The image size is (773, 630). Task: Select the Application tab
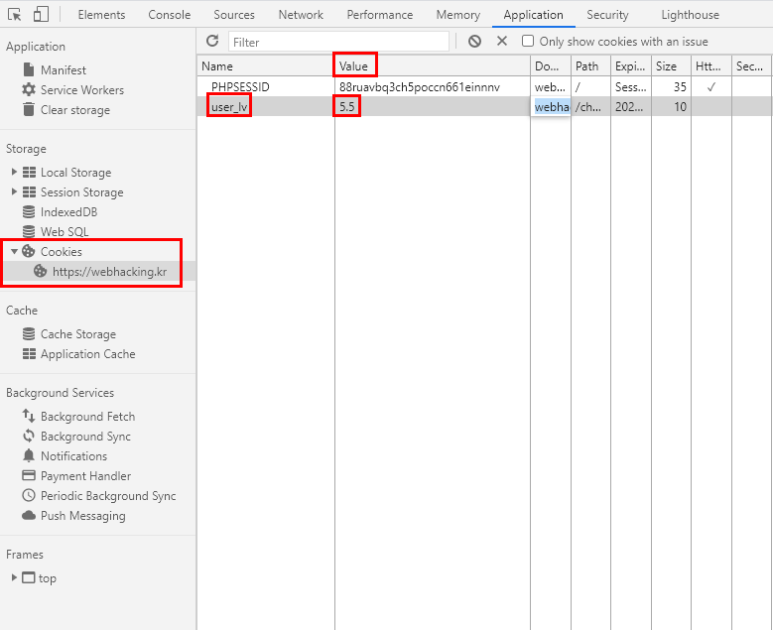(533, 15)
